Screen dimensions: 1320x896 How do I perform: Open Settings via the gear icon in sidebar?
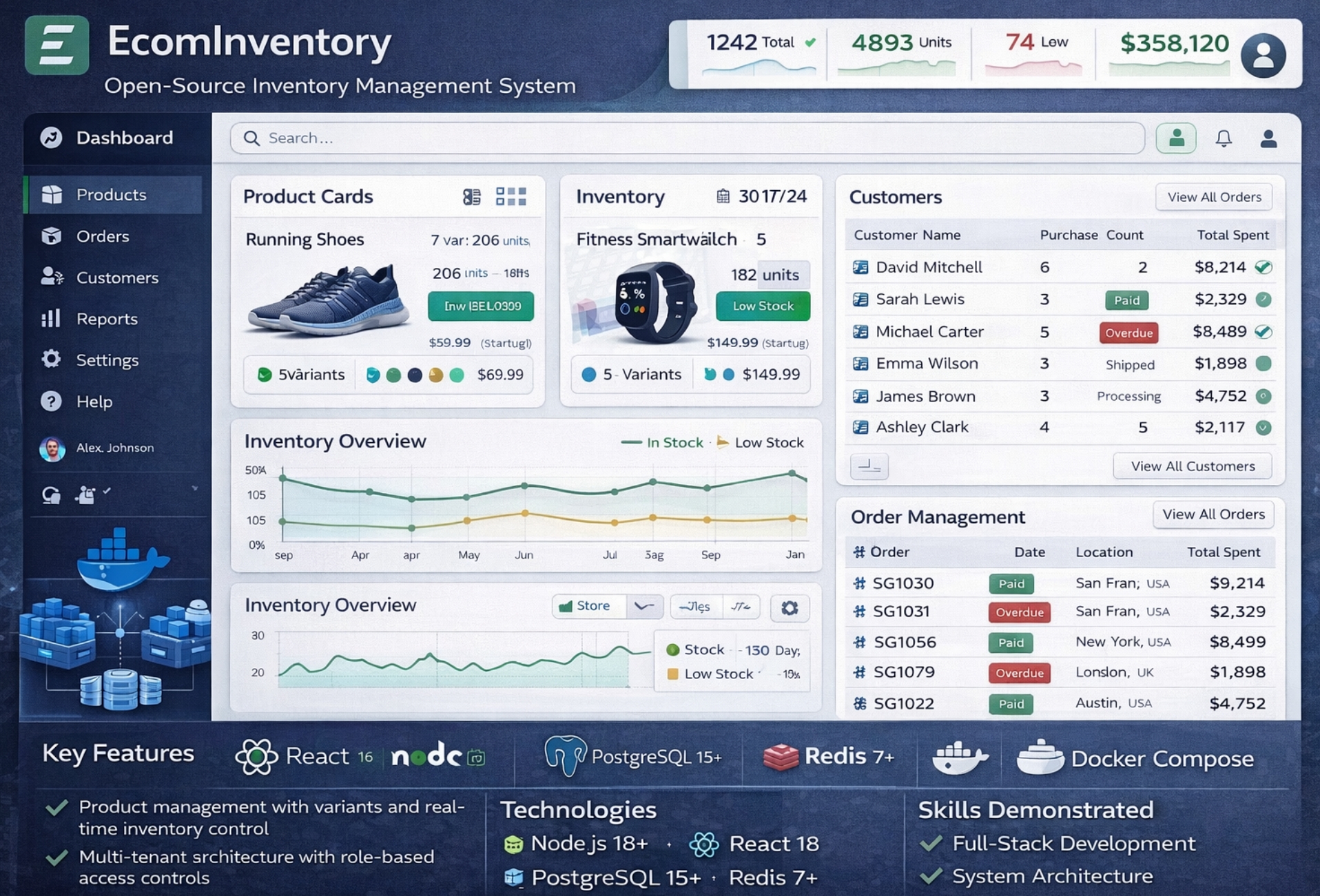pyautogui.click(x=51, y=360)
